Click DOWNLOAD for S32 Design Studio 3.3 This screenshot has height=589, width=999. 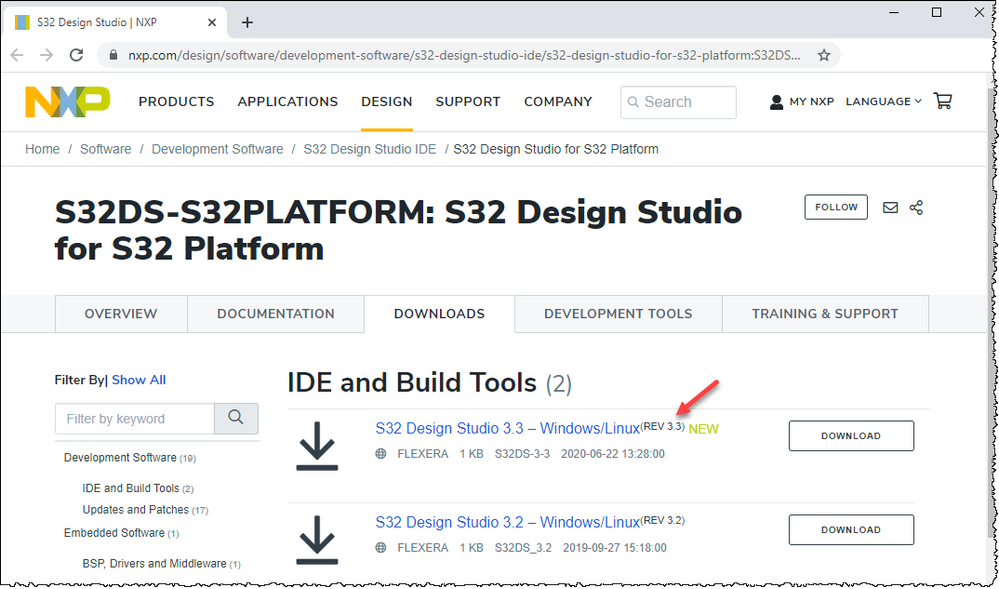point(851,436)
